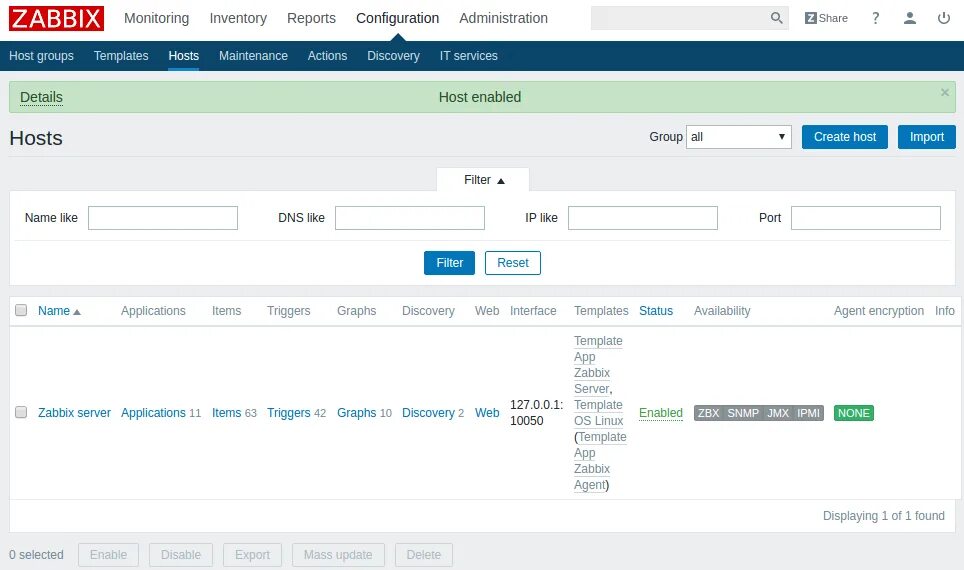This screenshot has height=570, width=964.
Task: Open the Inventory menu
Action: tap(238, 18)
